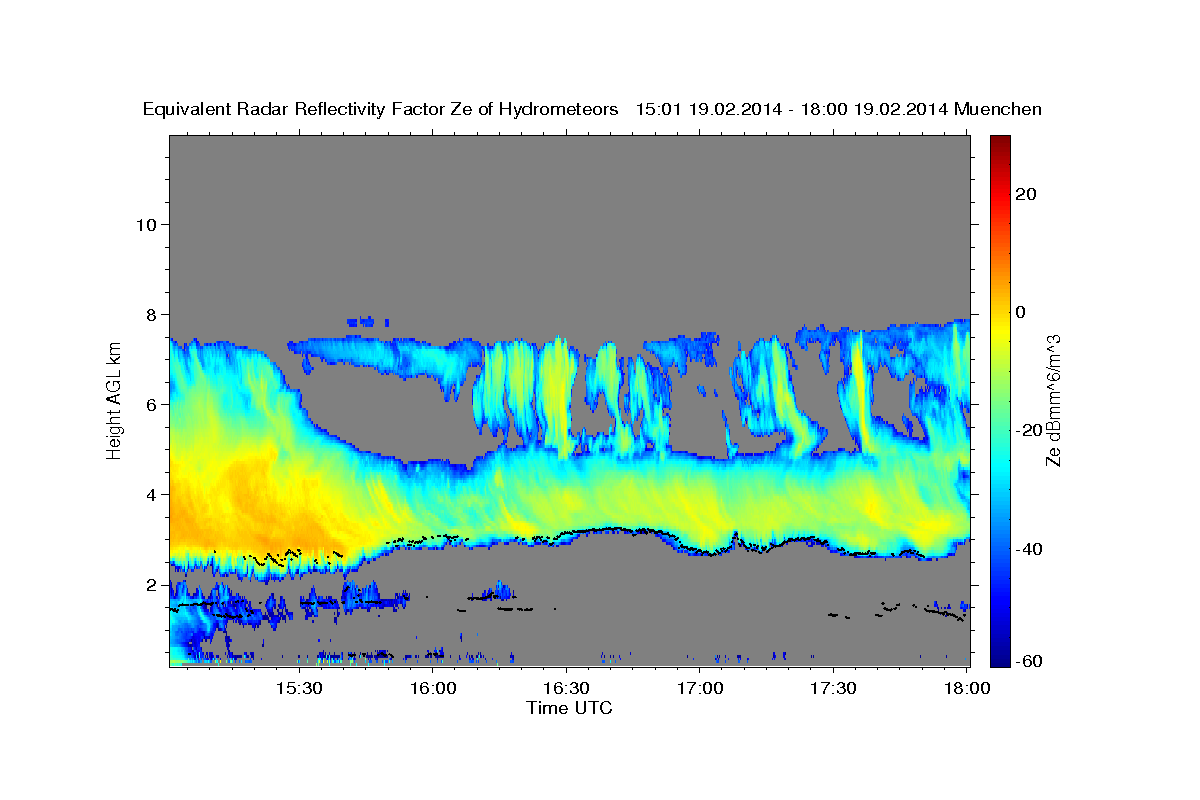Click the 15:30 time tick label

(x=300, y=689)
